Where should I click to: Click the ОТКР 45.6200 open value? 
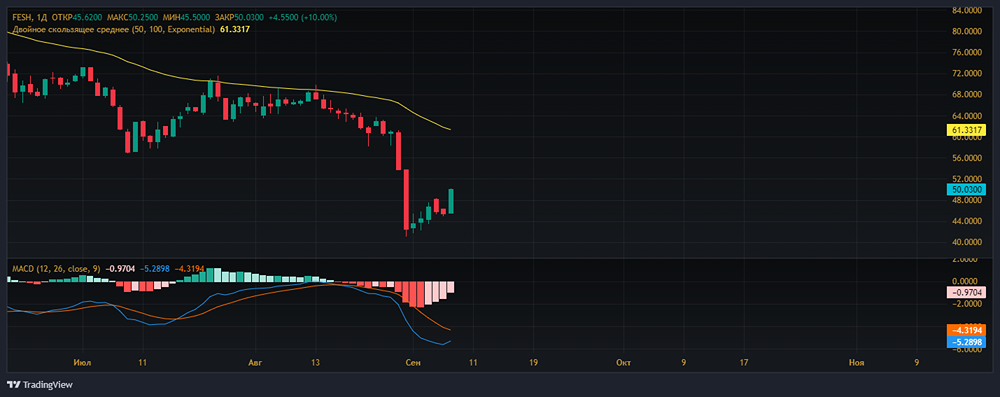76,19
